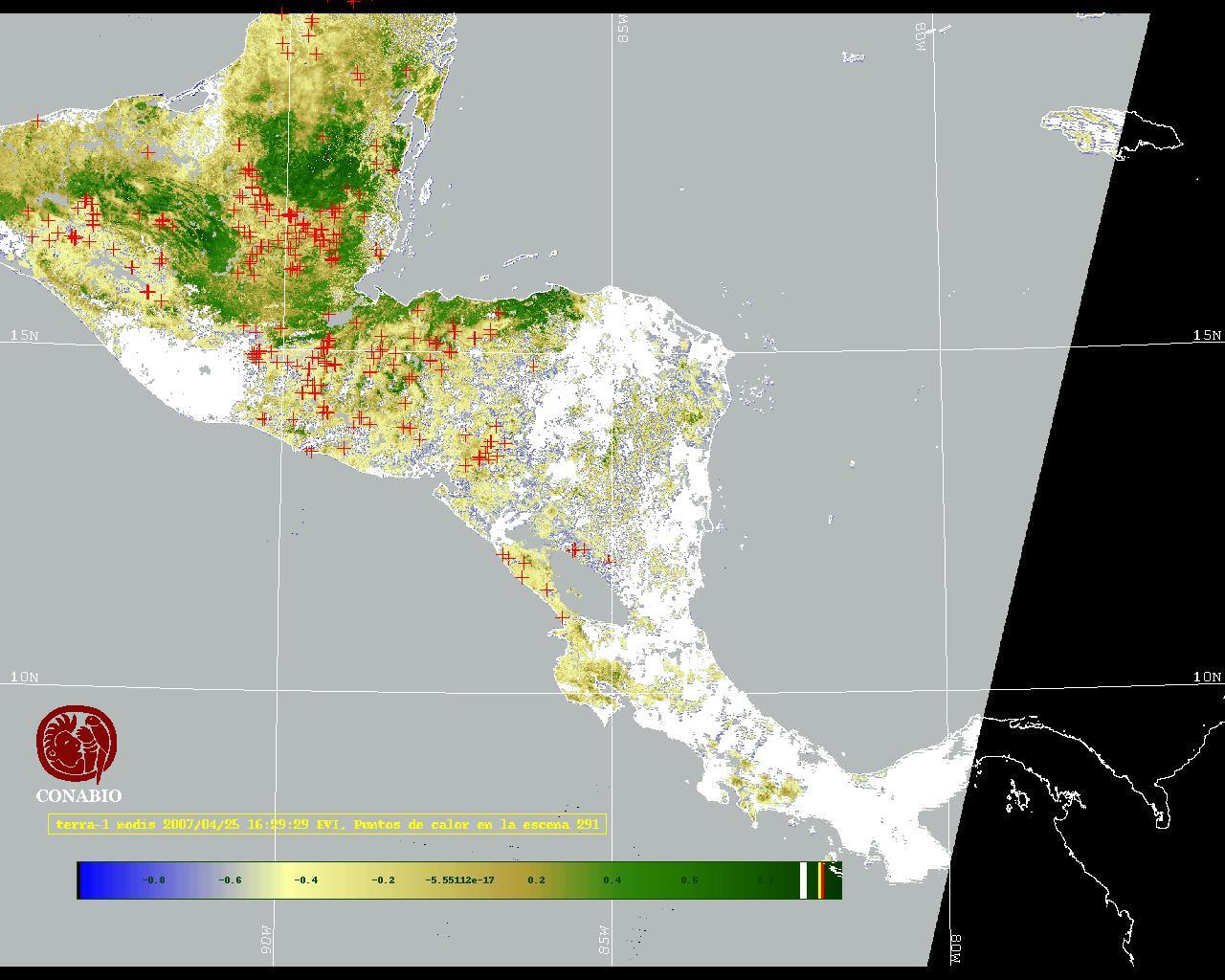Image resolution: width=1225 pixels, height=980 pixels.
Task: Select the yellow terra-1 modis caption box
Action: tap(326, 824)
